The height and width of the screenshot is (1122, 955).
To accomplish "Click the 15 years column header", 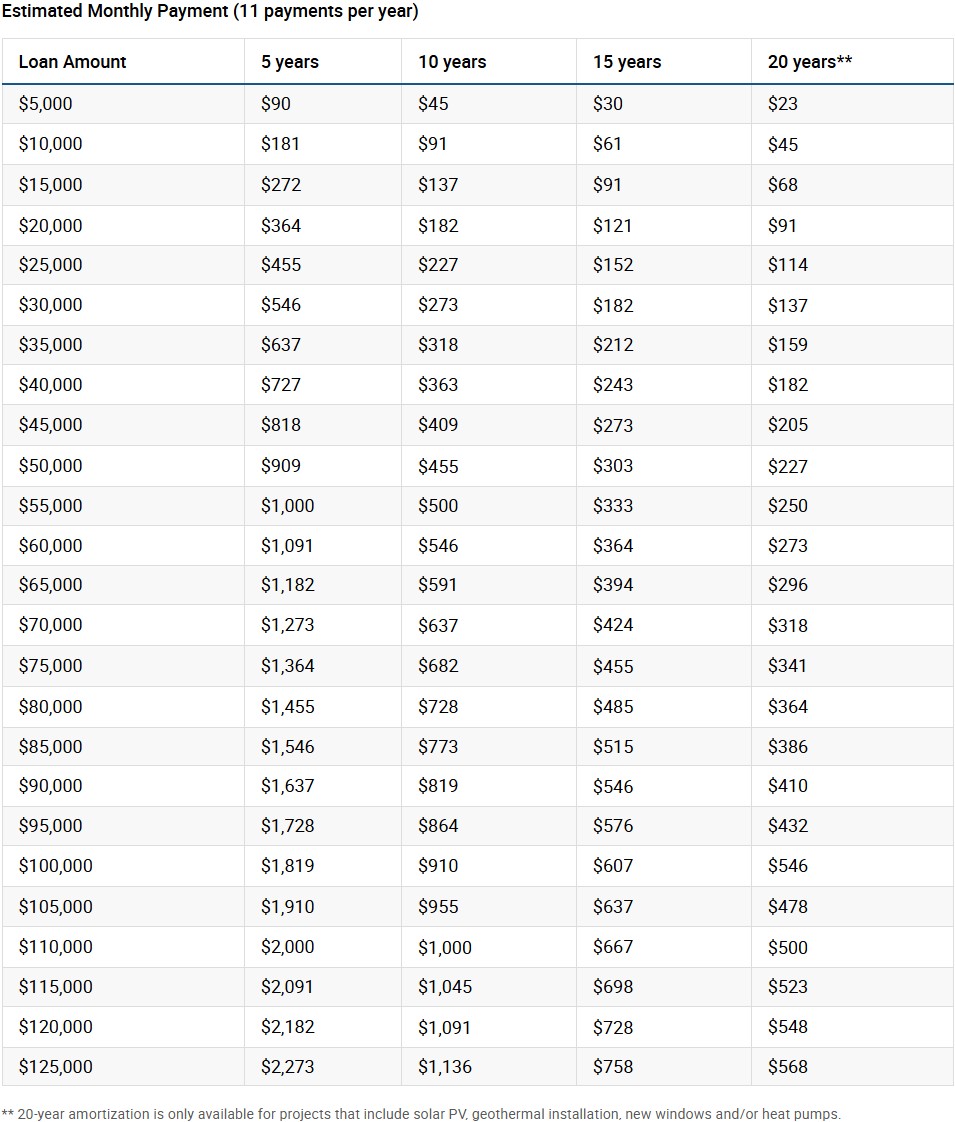I will [627, 62].
